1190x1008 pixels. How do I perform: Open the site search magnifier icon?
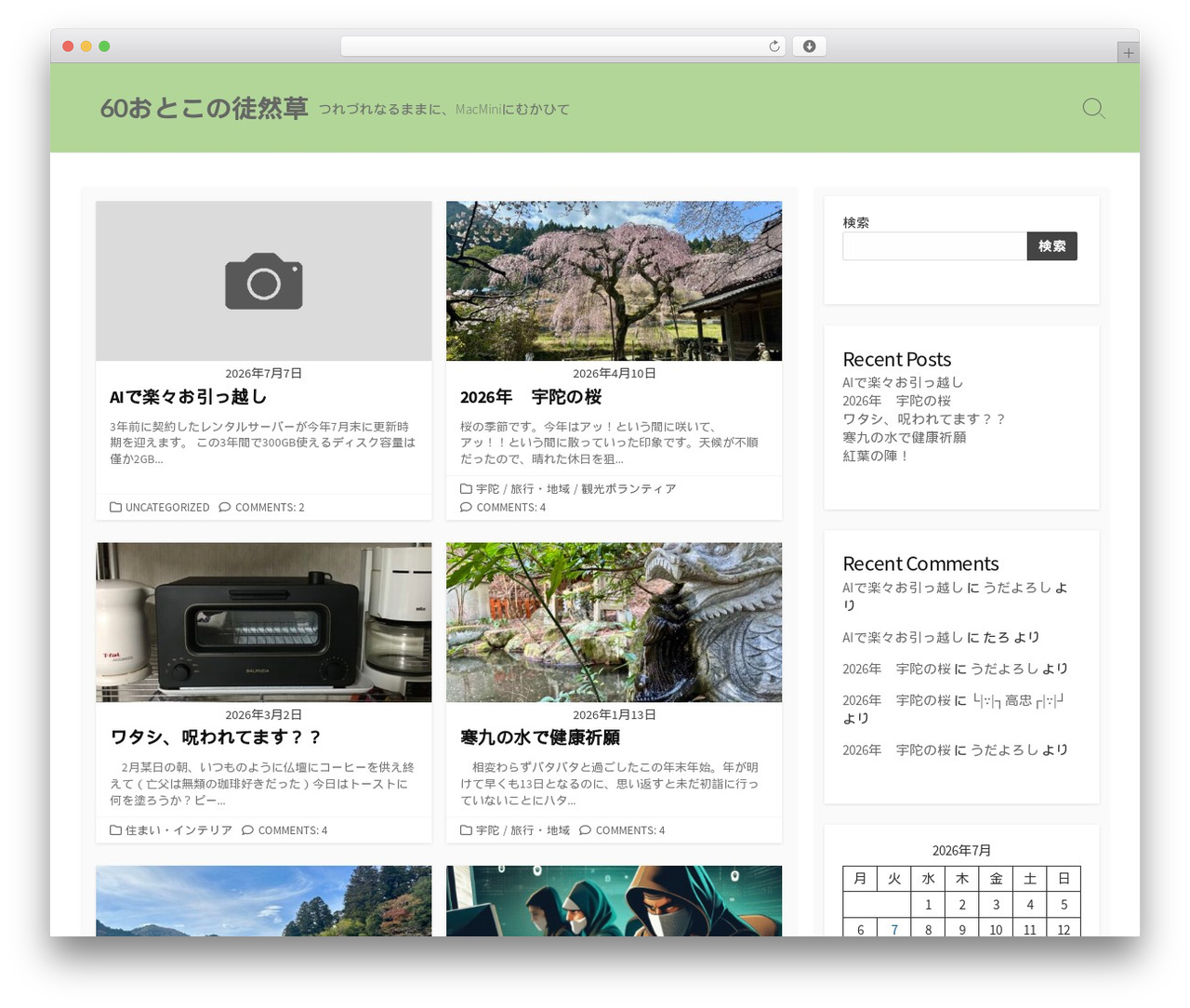tap(1093, 109)
